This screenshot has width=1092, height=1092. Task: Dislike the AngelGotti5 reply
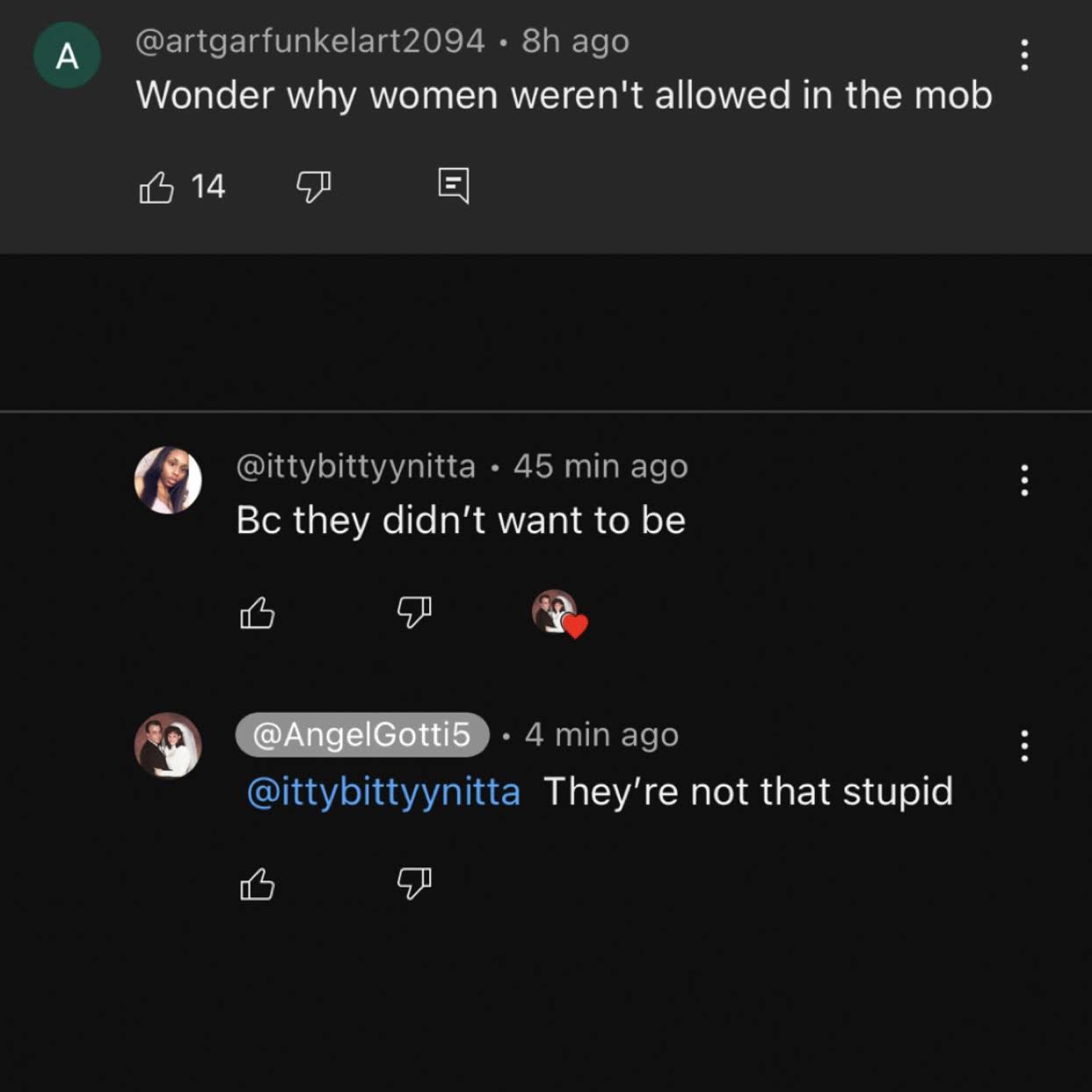point(414,883)
